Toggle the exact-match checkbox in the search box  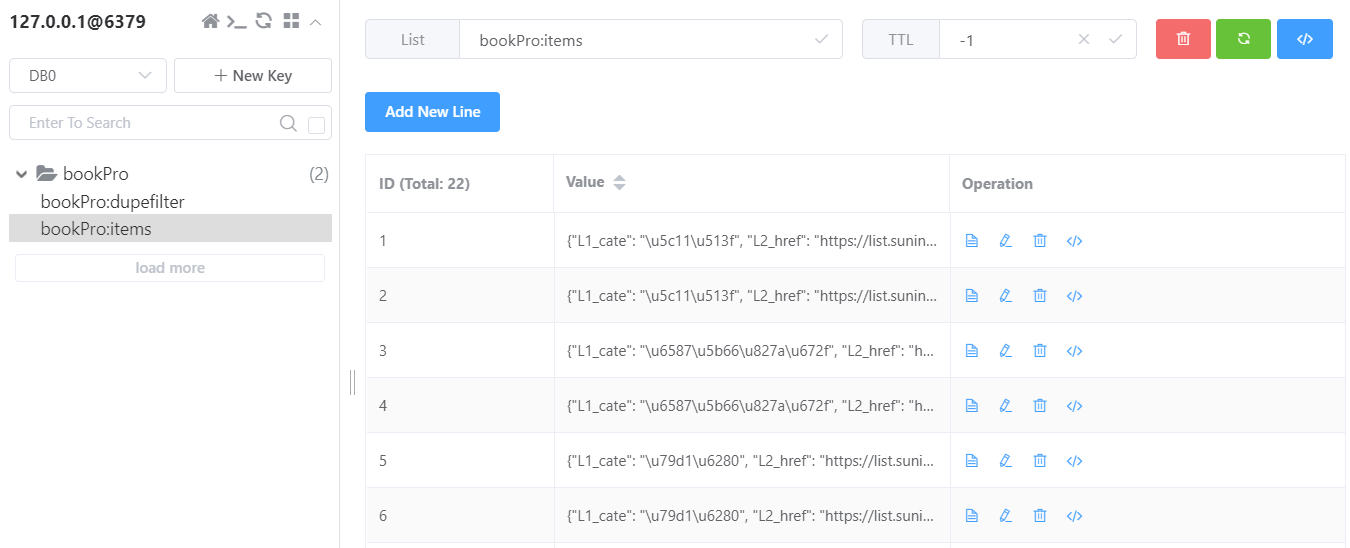(317, 125)
